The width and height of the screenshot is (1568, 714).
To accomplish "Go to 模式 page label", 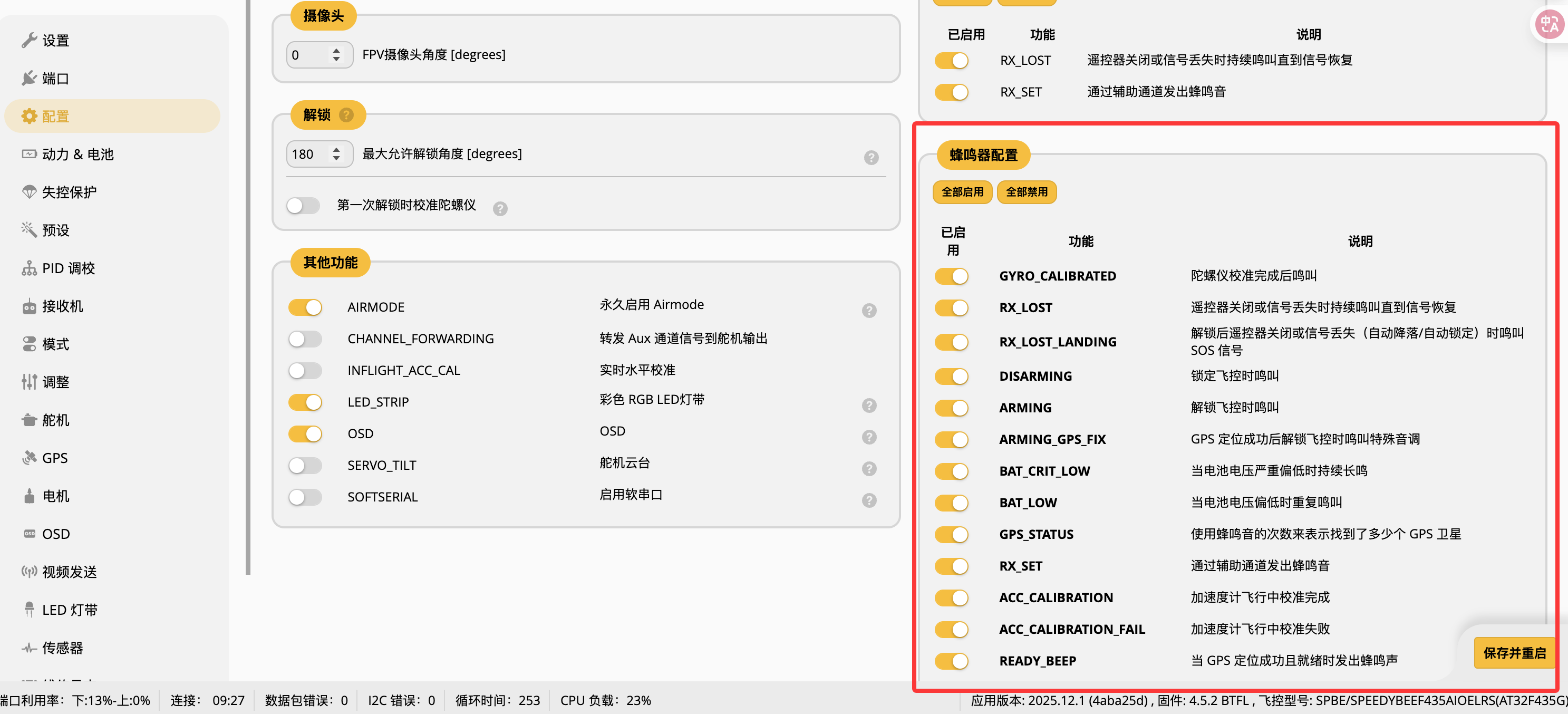I will (55, 344).
